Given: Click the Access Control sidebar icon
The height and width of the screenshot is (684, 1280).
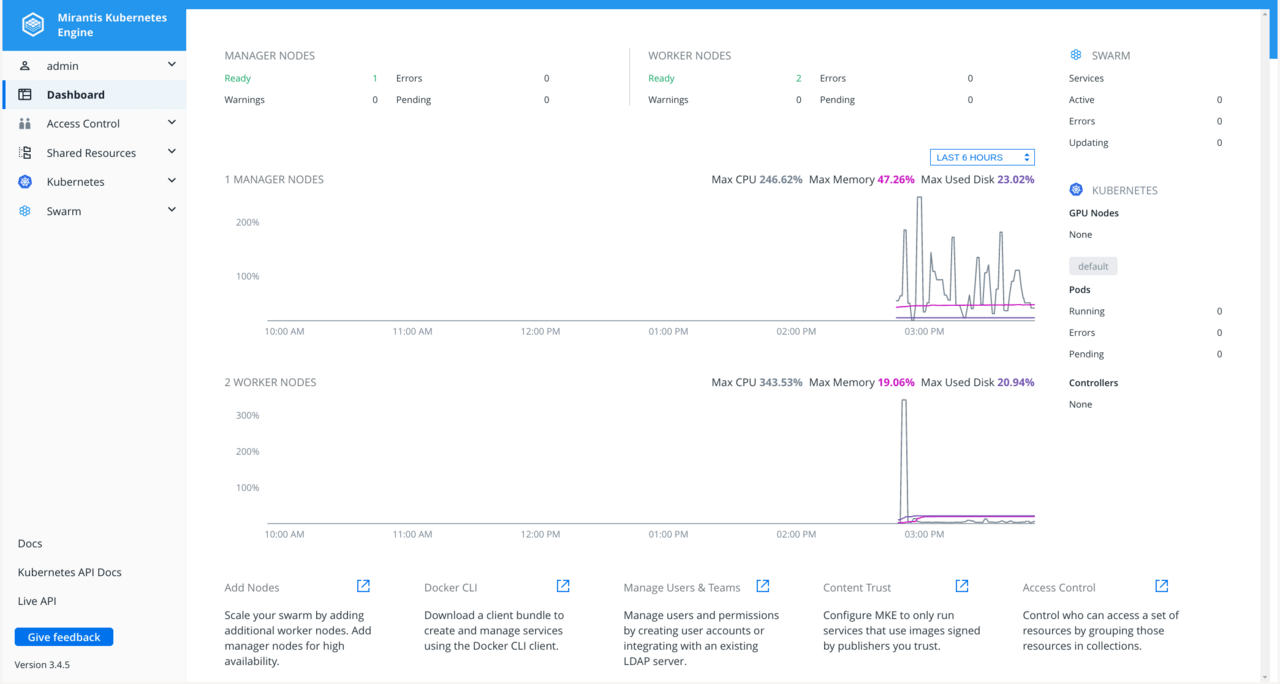Looking at the screenshot, I should (x=25, y=124).
